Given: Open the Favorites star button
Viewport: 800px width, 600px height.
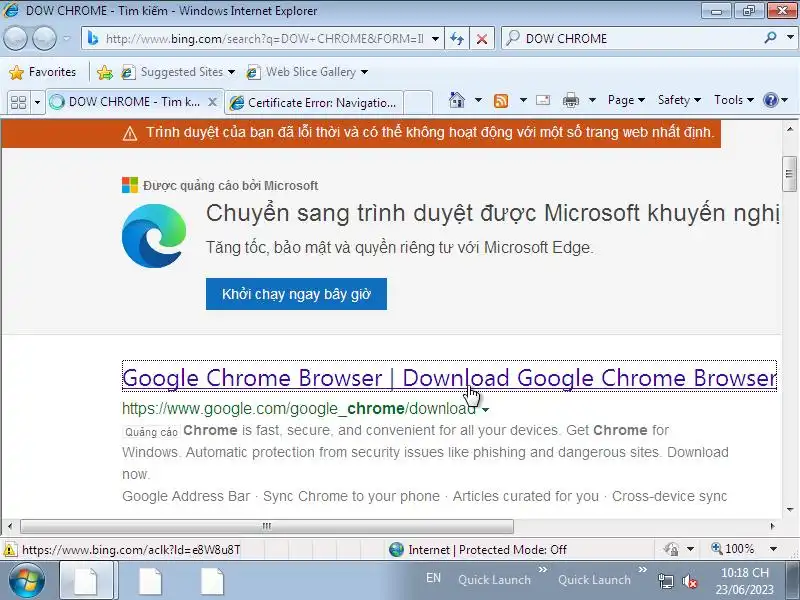Looking at the screenshot, I should [x=42, y=72].
